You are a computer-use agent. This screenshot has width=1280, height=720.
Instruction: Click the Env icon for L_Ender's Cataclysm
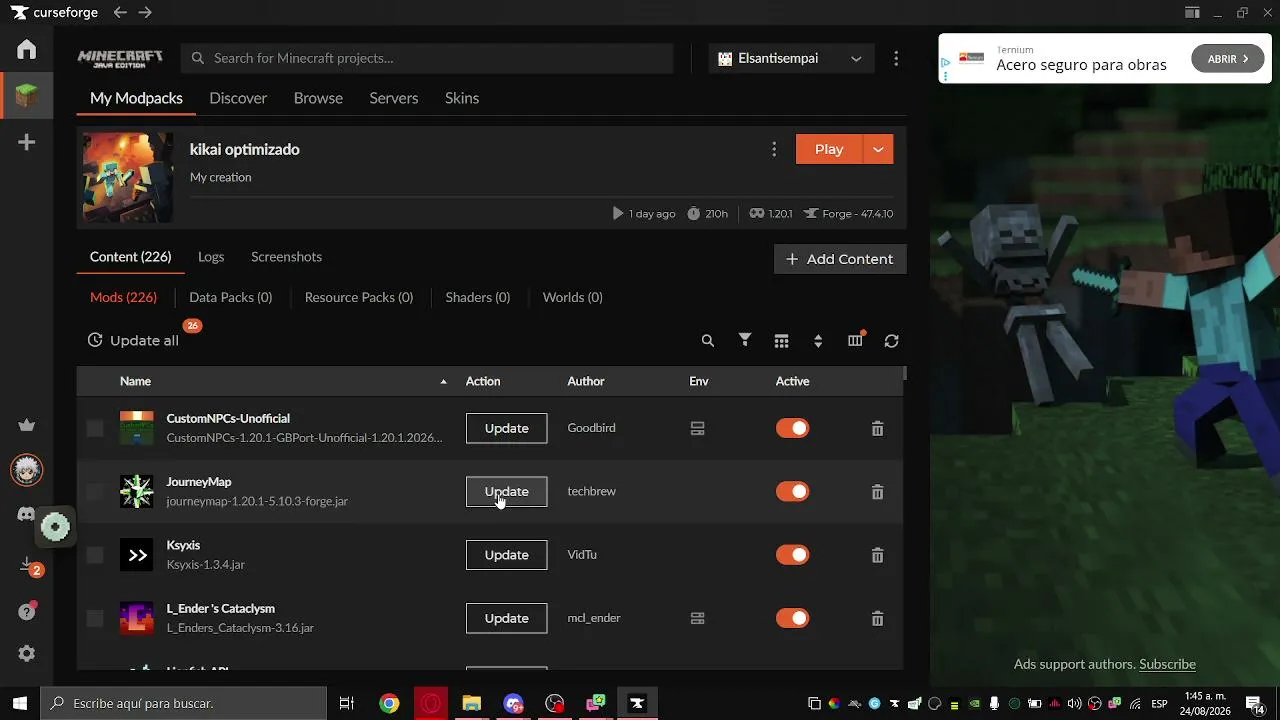coord(698,619)
